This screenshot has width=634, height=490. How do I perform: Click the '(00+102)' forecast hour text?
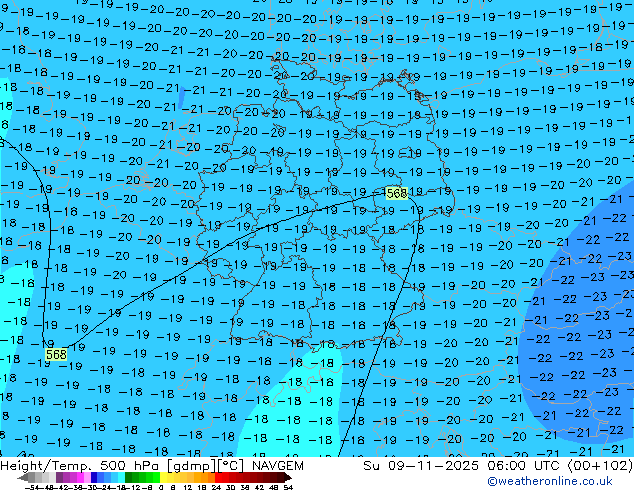[600, 466]
